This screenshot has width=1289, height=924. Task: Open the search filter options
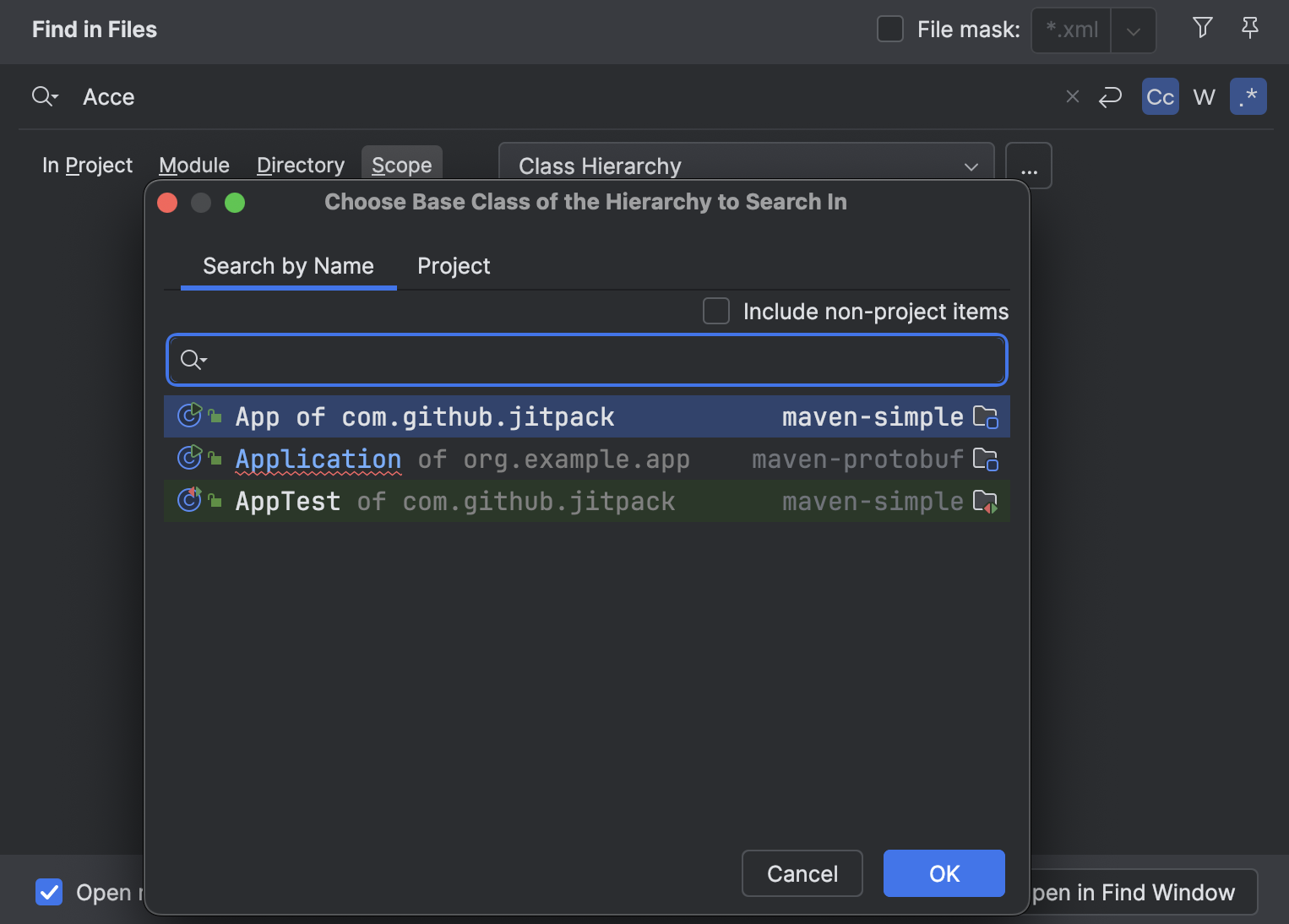(1202, 28)
